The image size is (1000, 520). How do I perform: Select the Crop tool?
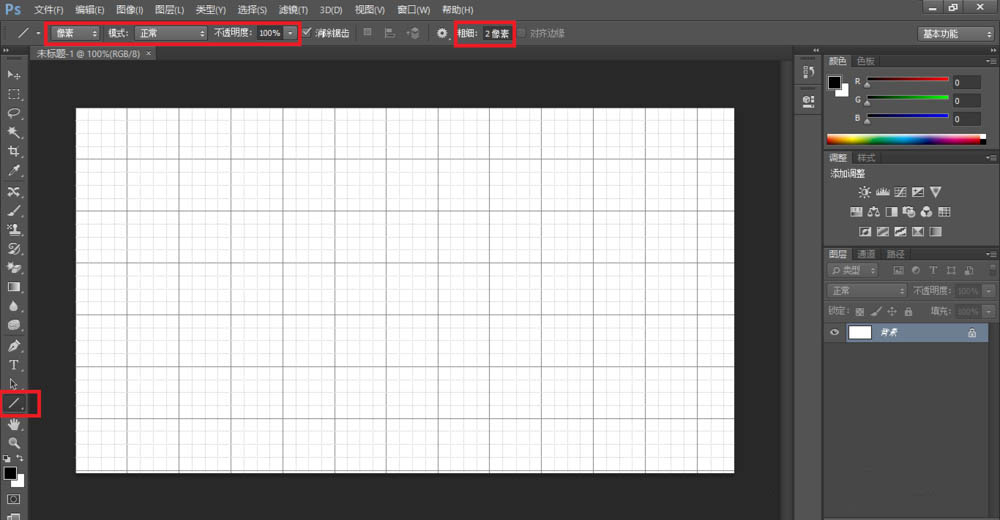tap(13, 152)
